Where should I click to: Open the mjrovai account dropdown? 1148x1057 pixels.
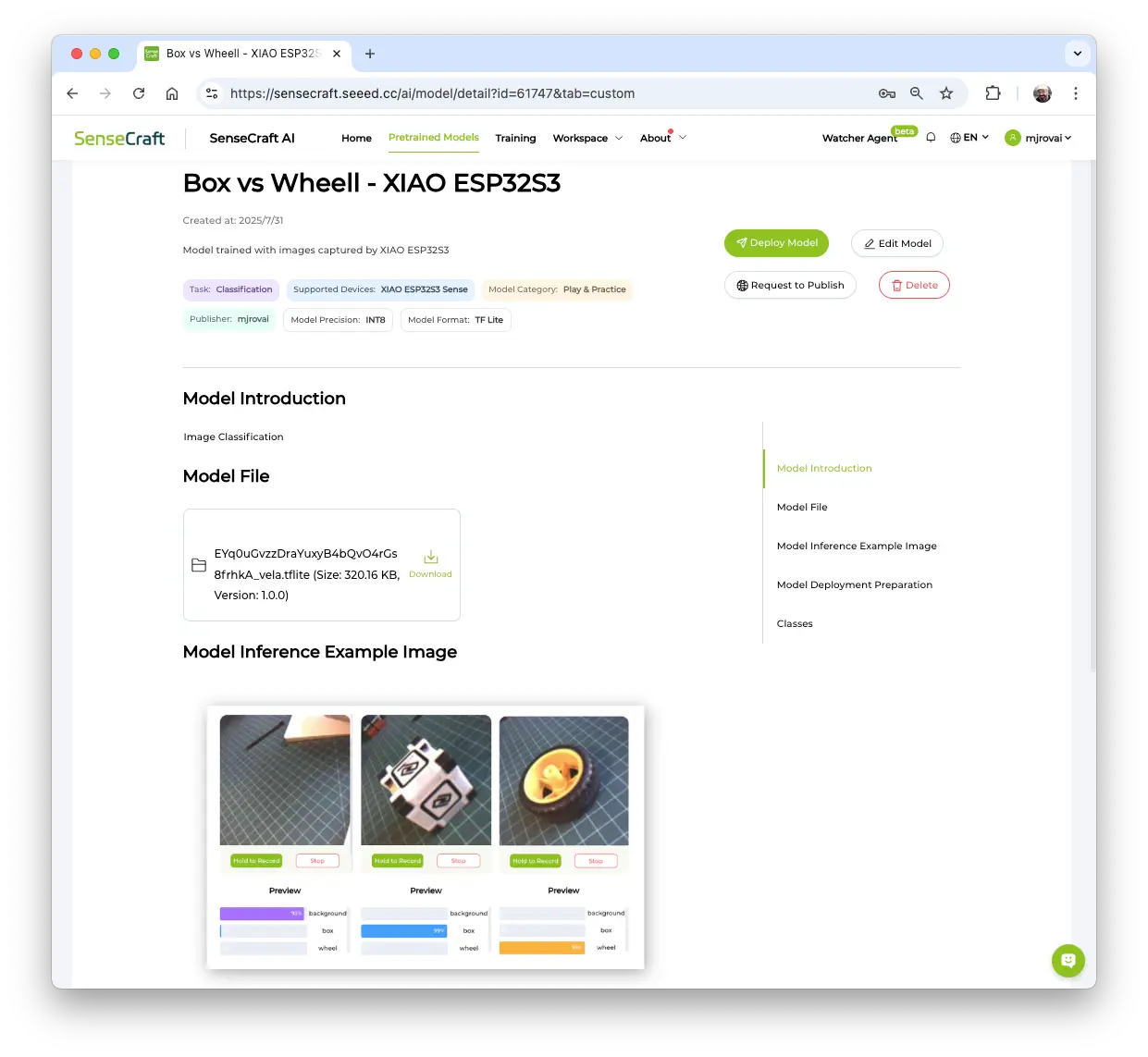pos(1038,138)
